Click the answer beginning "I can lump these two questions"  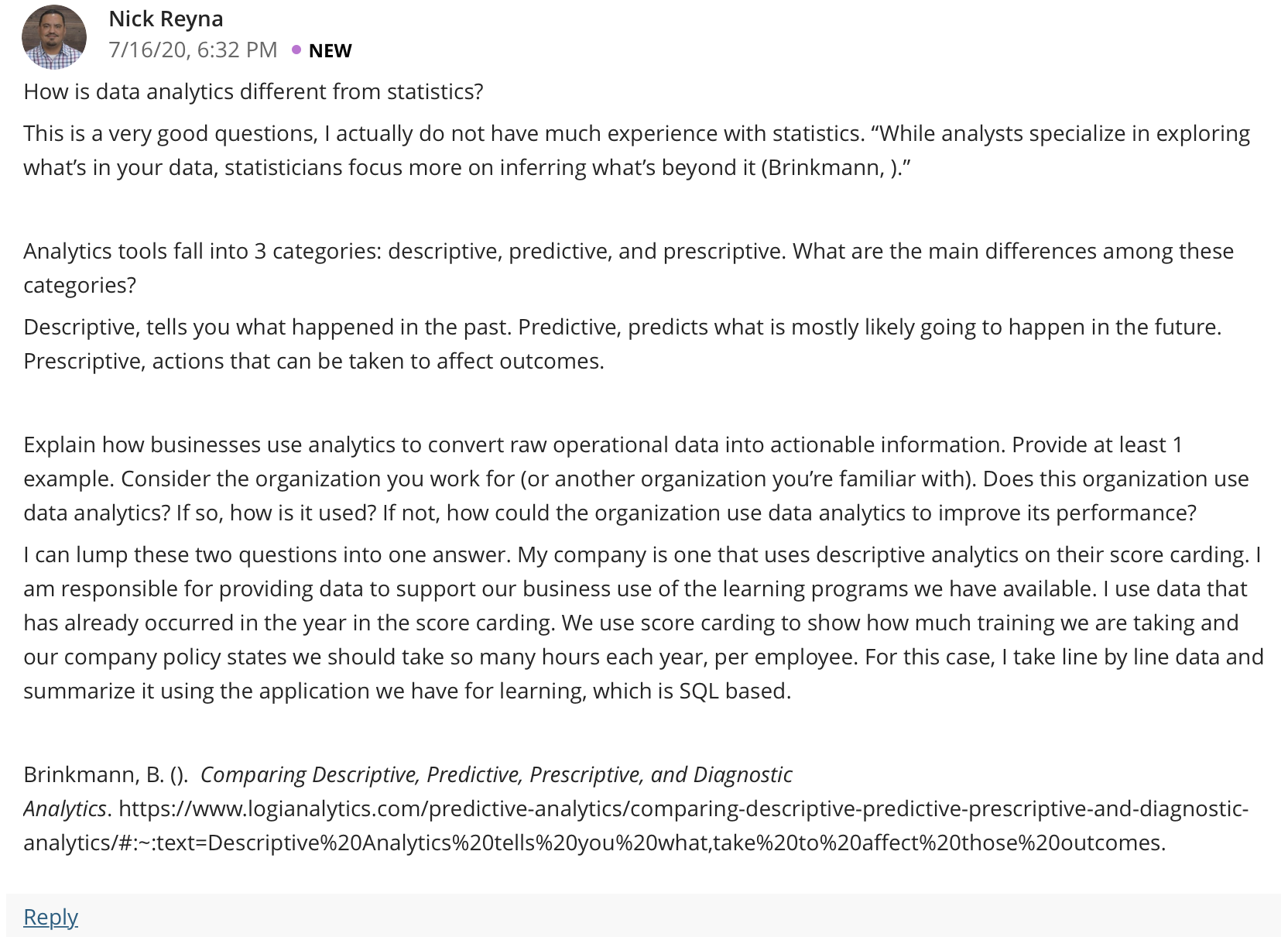(x=643, y=623)
